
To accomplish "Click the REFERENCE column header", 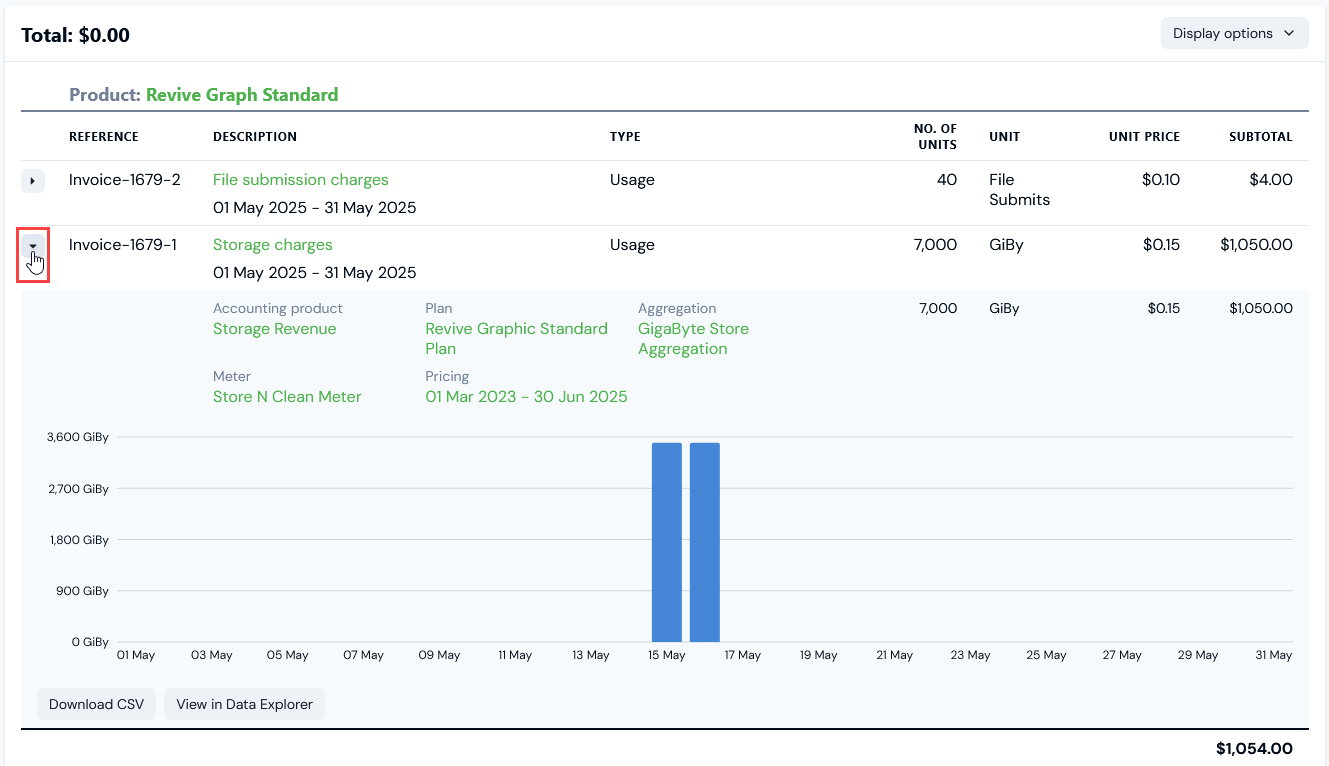I will 104,137.
